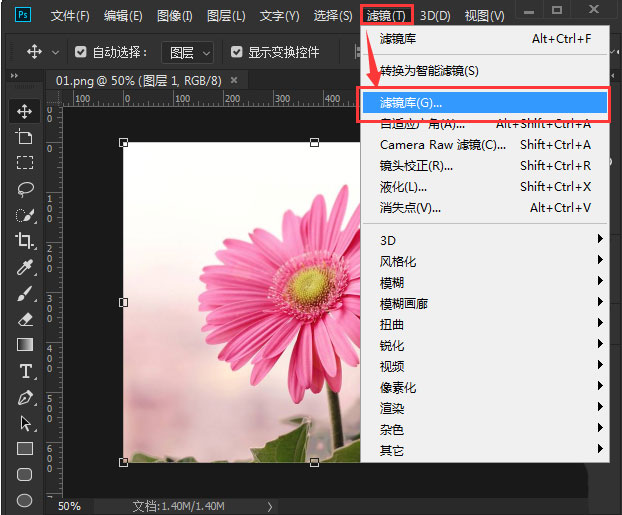Select the Path Selection tool
Screen dimensions: 622x515
(25, 423)
